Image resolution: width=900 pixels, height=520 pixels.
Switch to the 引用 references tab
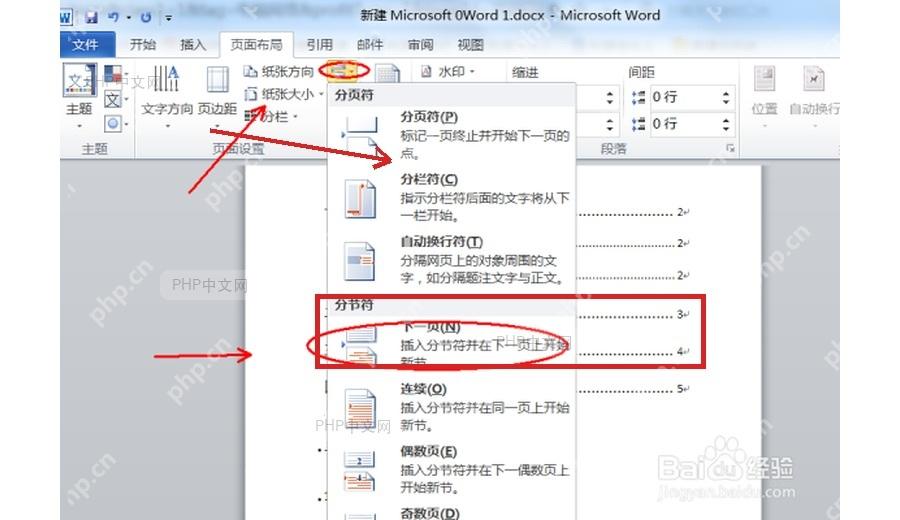320,45
